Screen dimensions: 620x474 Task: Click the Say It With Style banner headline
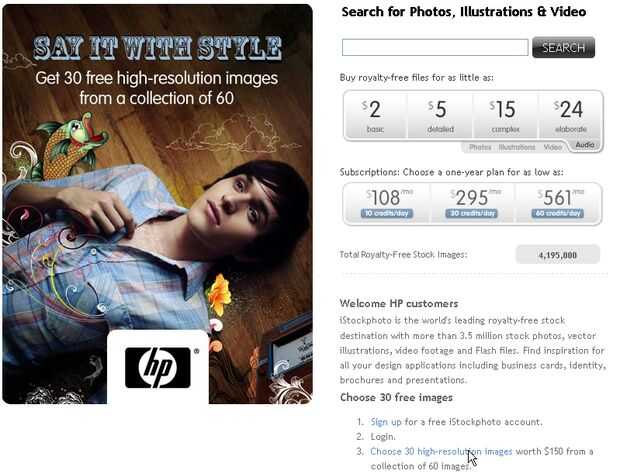click(x=158, y=48)
